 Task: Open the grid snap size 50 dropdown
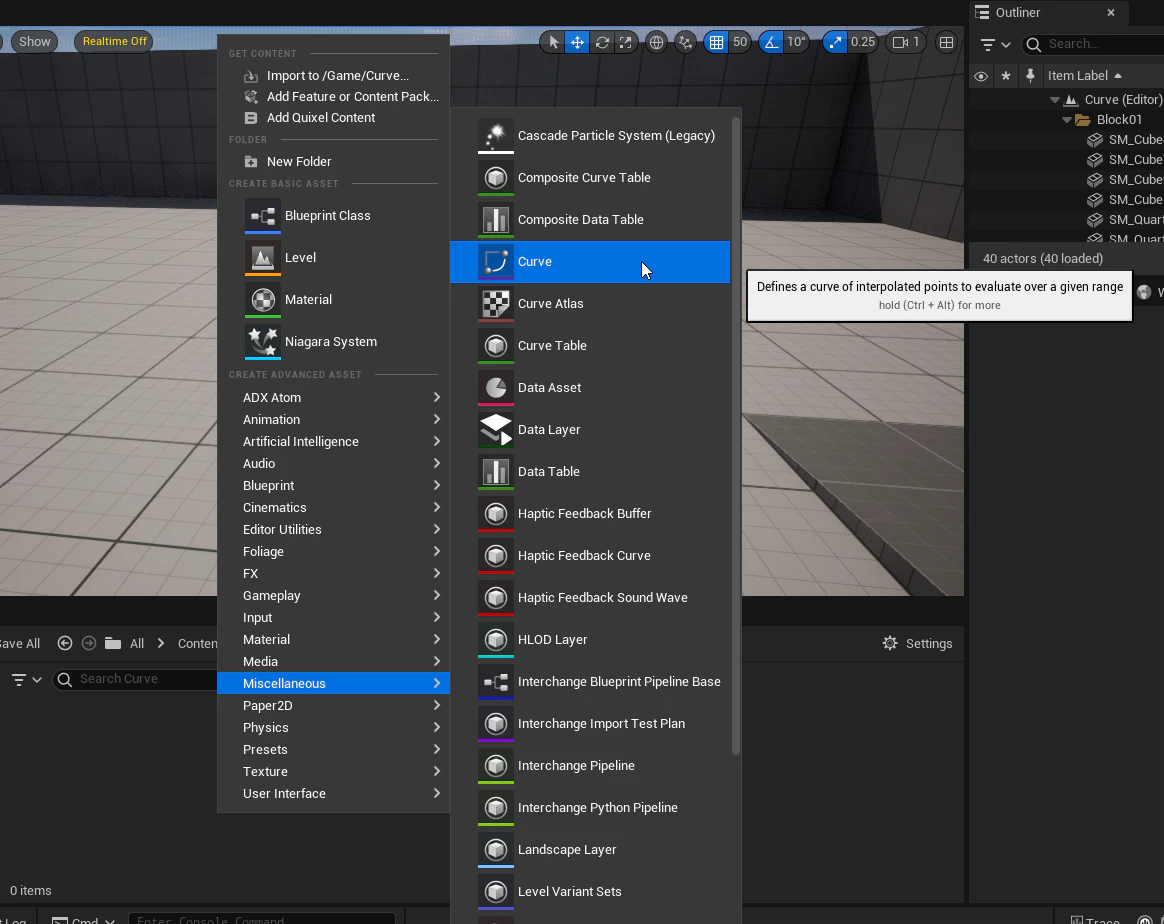point(740,42)
